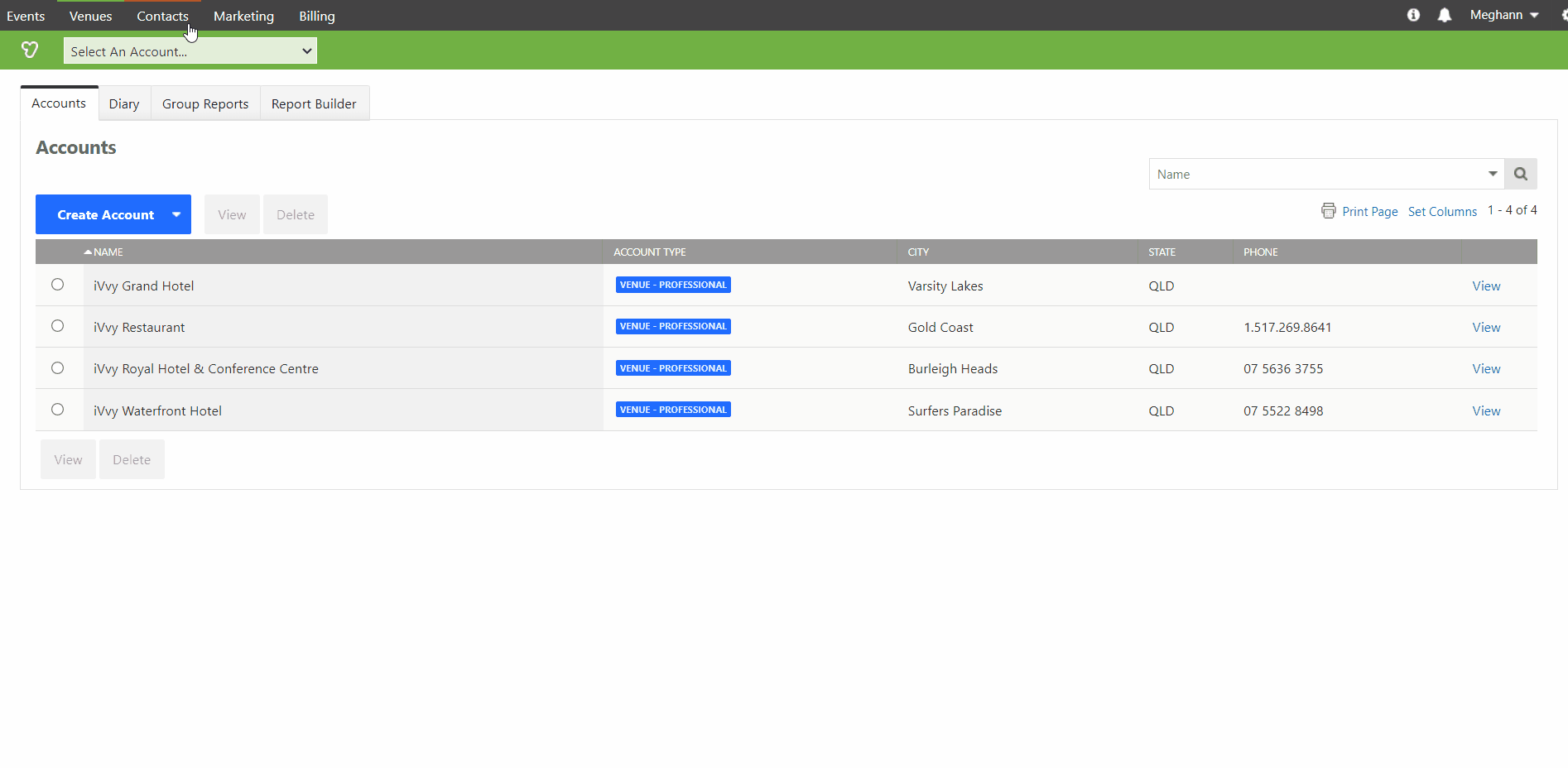Click phone number 07 5636 3755
The width and height of the screenshot is (1568, 768).
[1283, 368]
